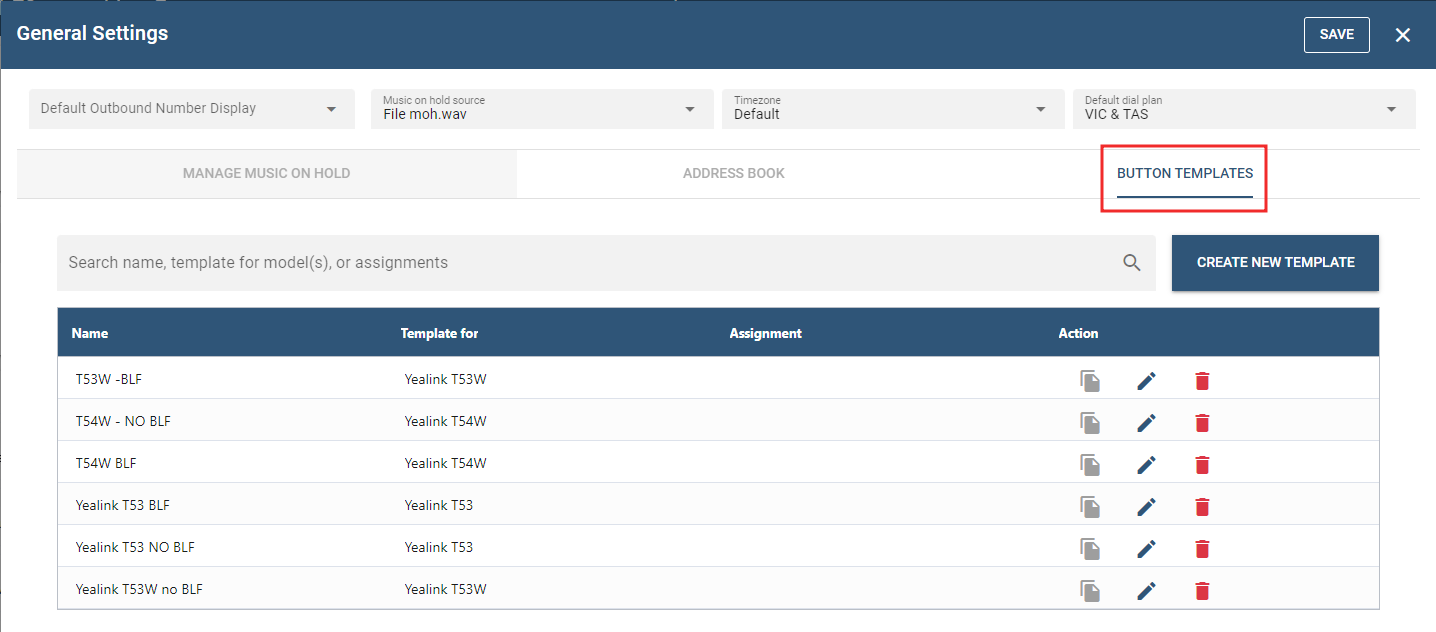1436x632 pixels.
Task: Click Create New Template button
Action: click(x=1275, y=263)
